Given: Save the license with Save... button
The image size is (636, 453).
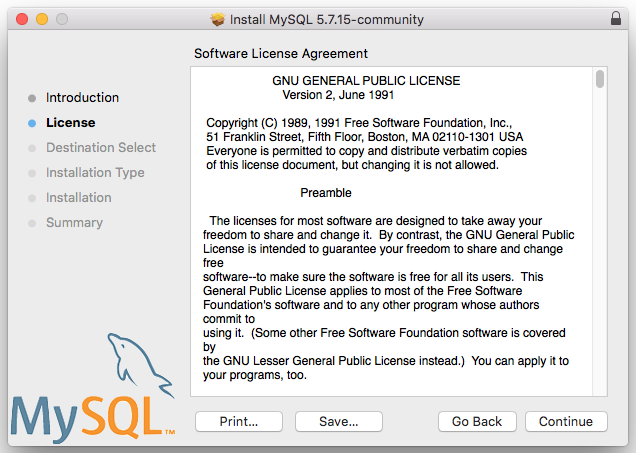Looking at the screenshot, I should click(x=339, y=421).
